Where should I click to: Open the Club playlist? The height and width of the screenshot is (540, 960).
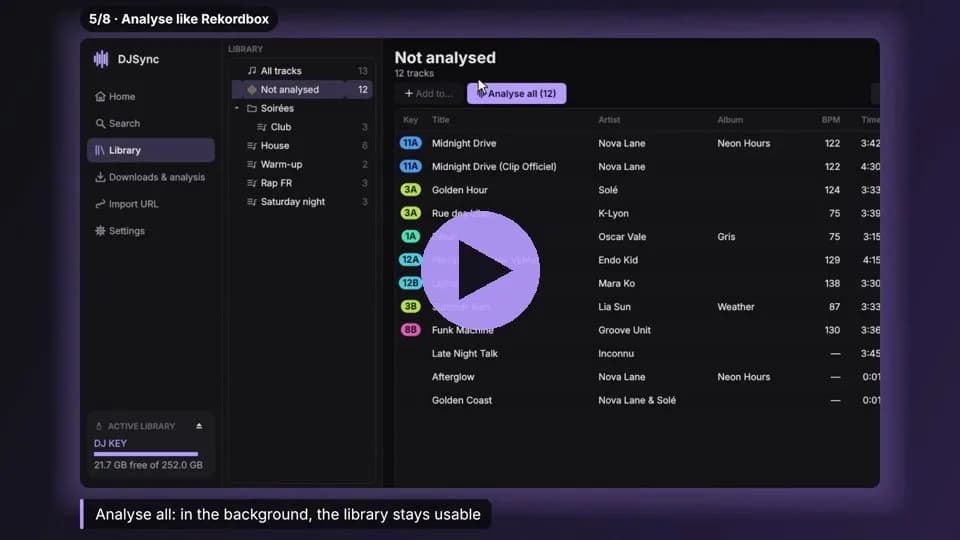[x=302, y=127]
